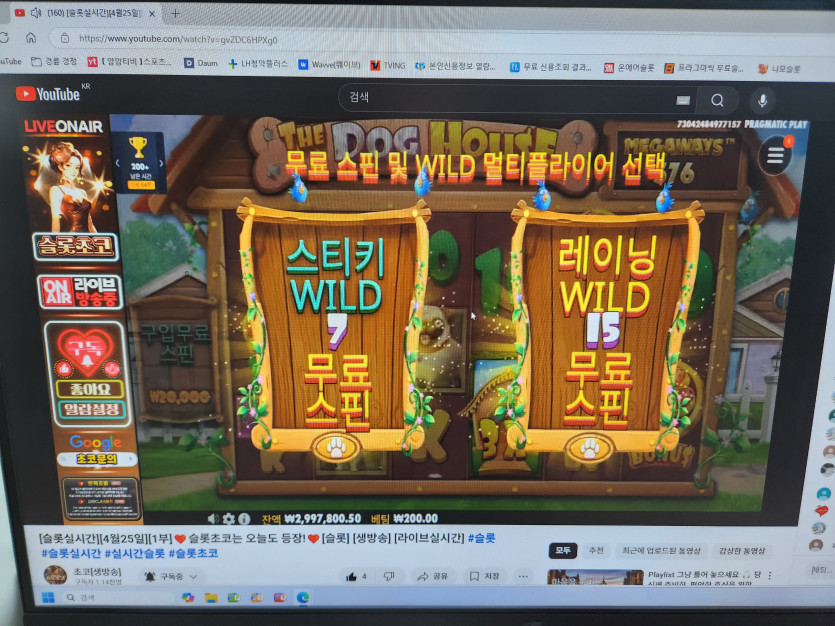Viewport: 835px width, 626px height.
Task: Click the 공유 share button
Action: (432, 576)
